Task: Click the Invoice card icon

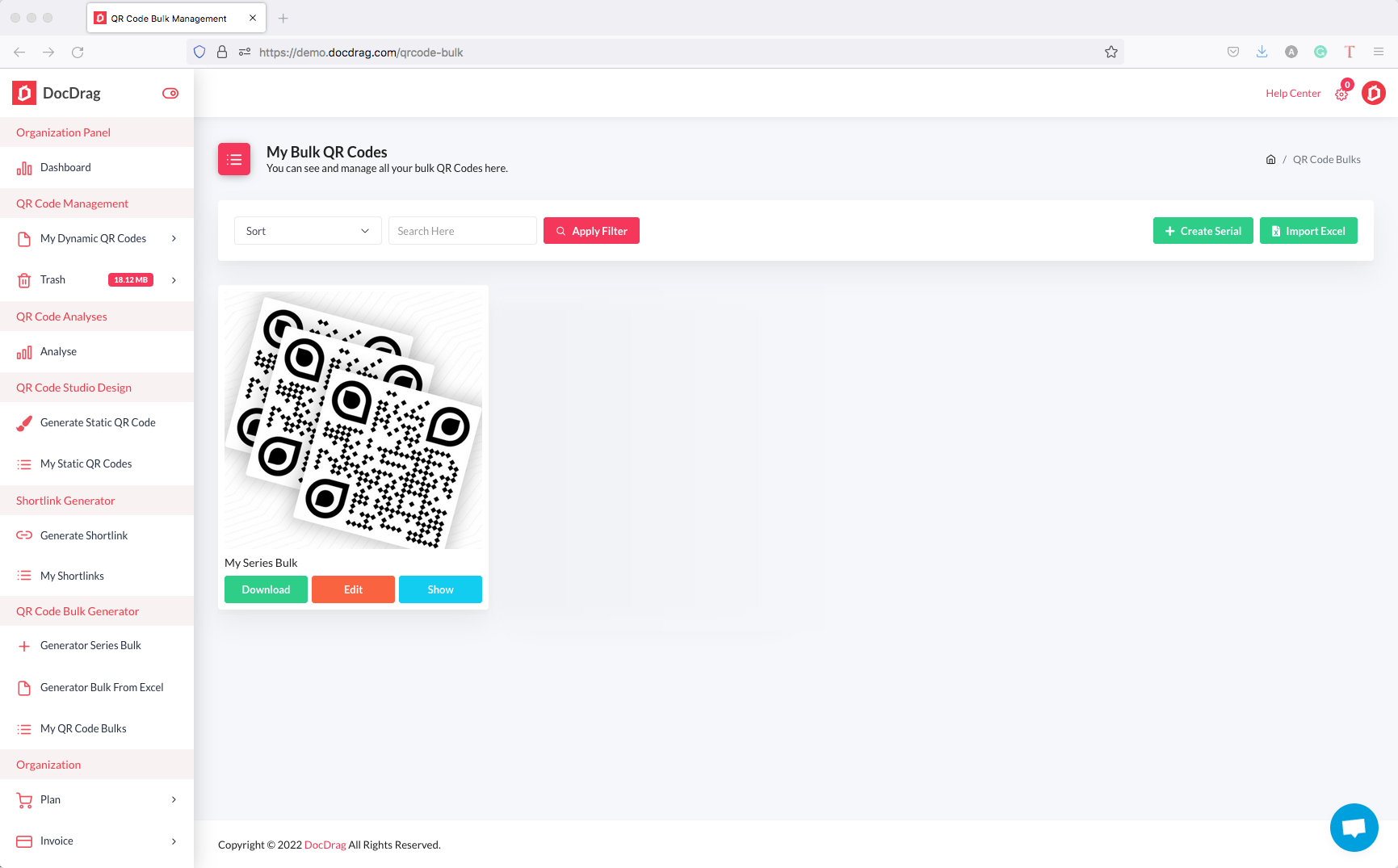Action: click(24, 841)
